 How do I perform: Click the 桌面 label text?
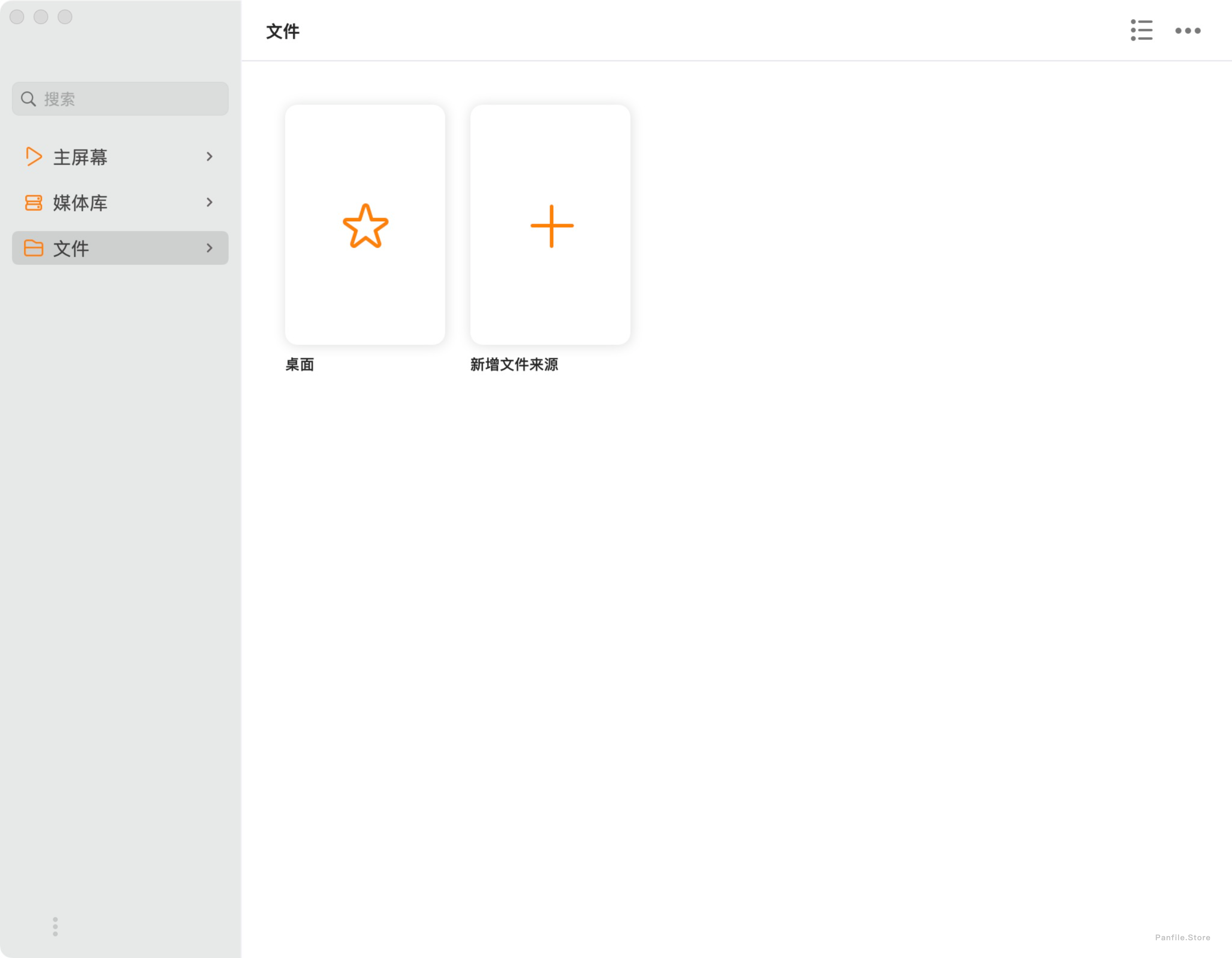300,364
